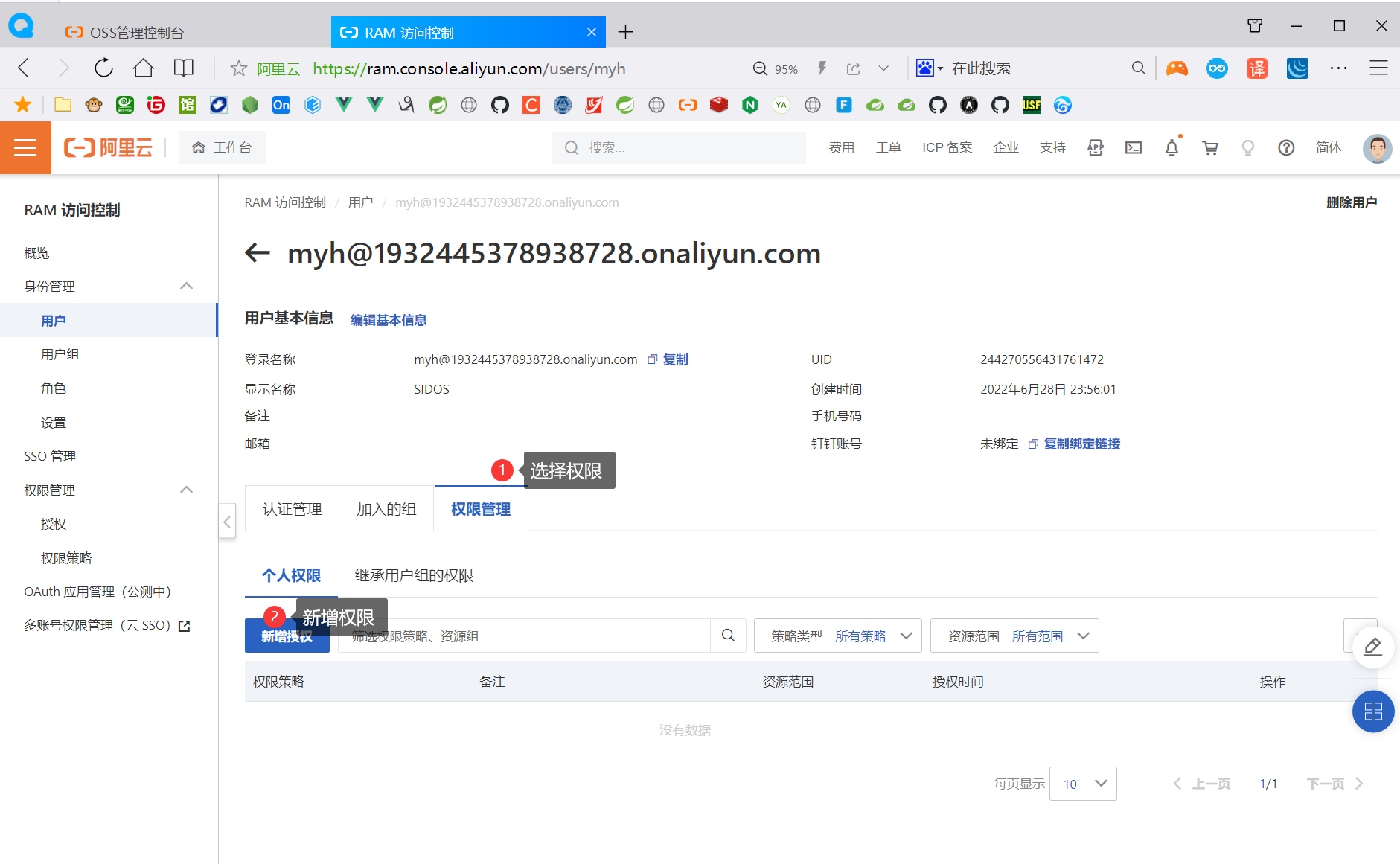Switch to the 认证管理 tab
The image size is (1400, 864).
(x=292, y=509)
